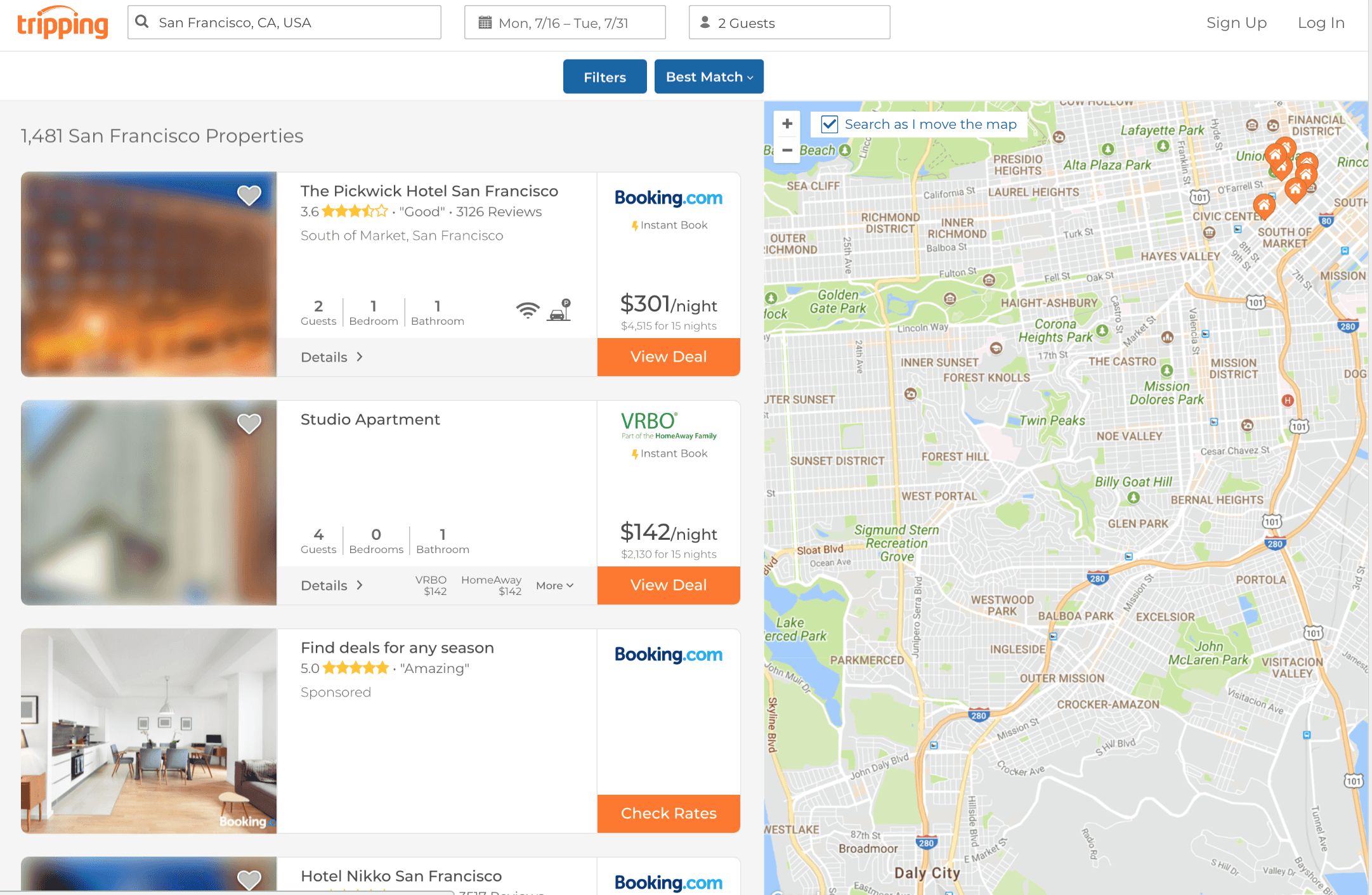Image resolution: width=1372 pixels, height=895 pixels.
Task: Open the Studio Apartment listing photo
Action: coord(148,502)
